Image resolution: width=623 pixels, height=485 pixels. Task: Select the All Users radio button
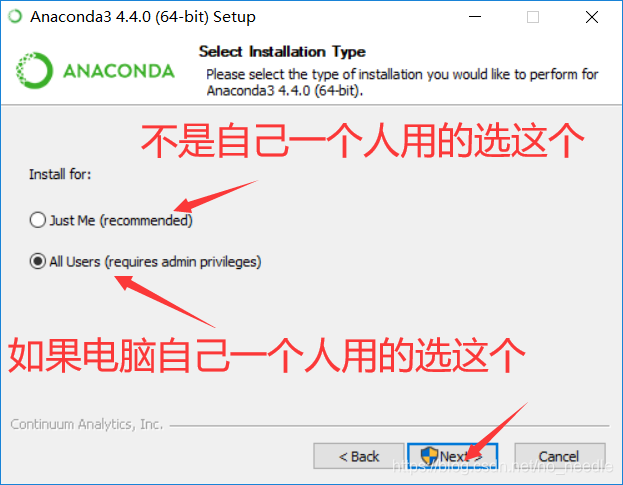[38, 261]
